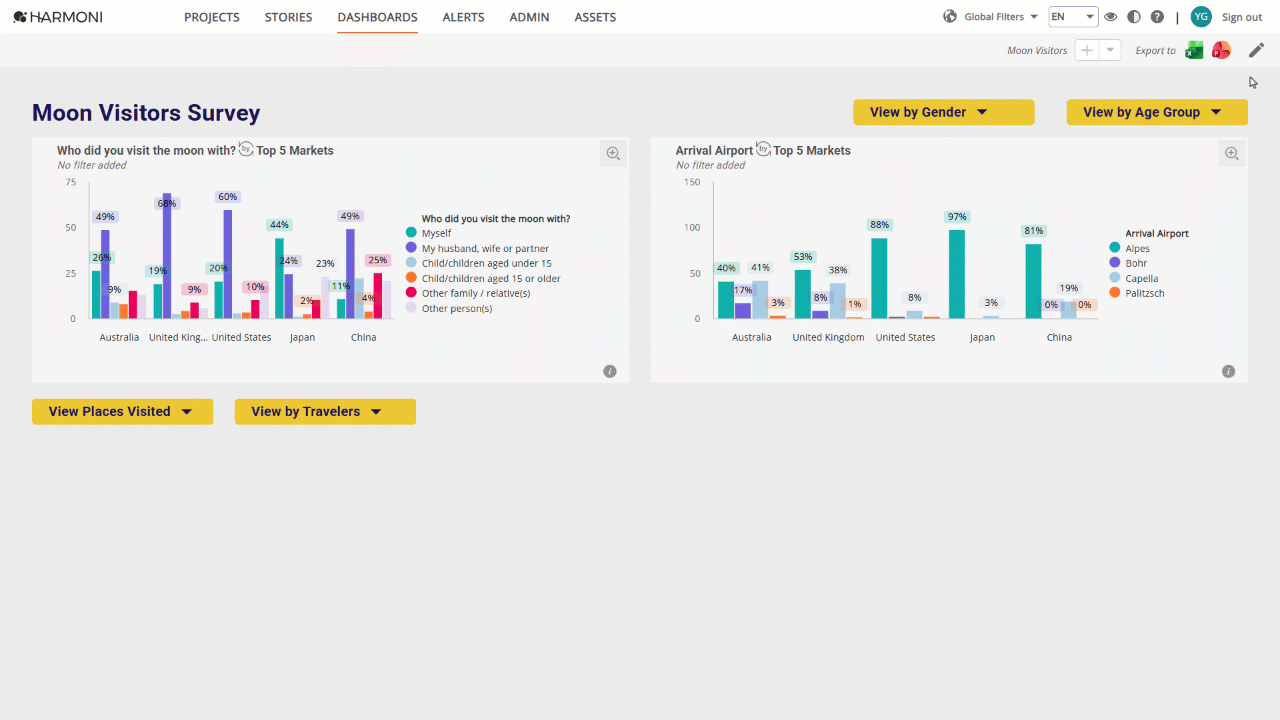This screenshot has height=720, width=1280.
Task: Open the View by Gender dropdown
Action: [x=944, y=112]
